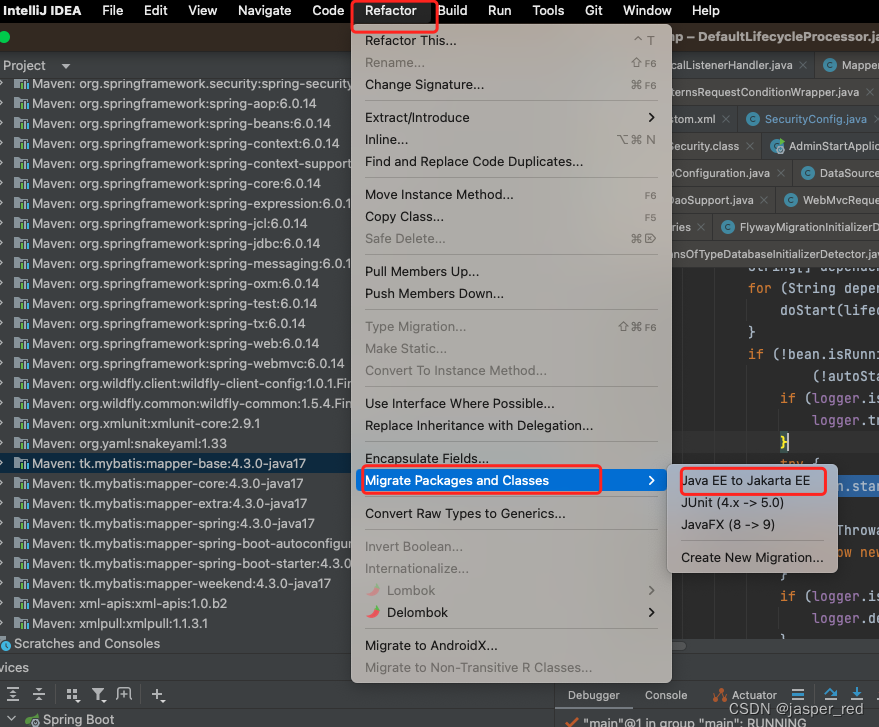The image size is (879, 727).
Task: Click the class icon on DataSource tab
Action: 808,173
